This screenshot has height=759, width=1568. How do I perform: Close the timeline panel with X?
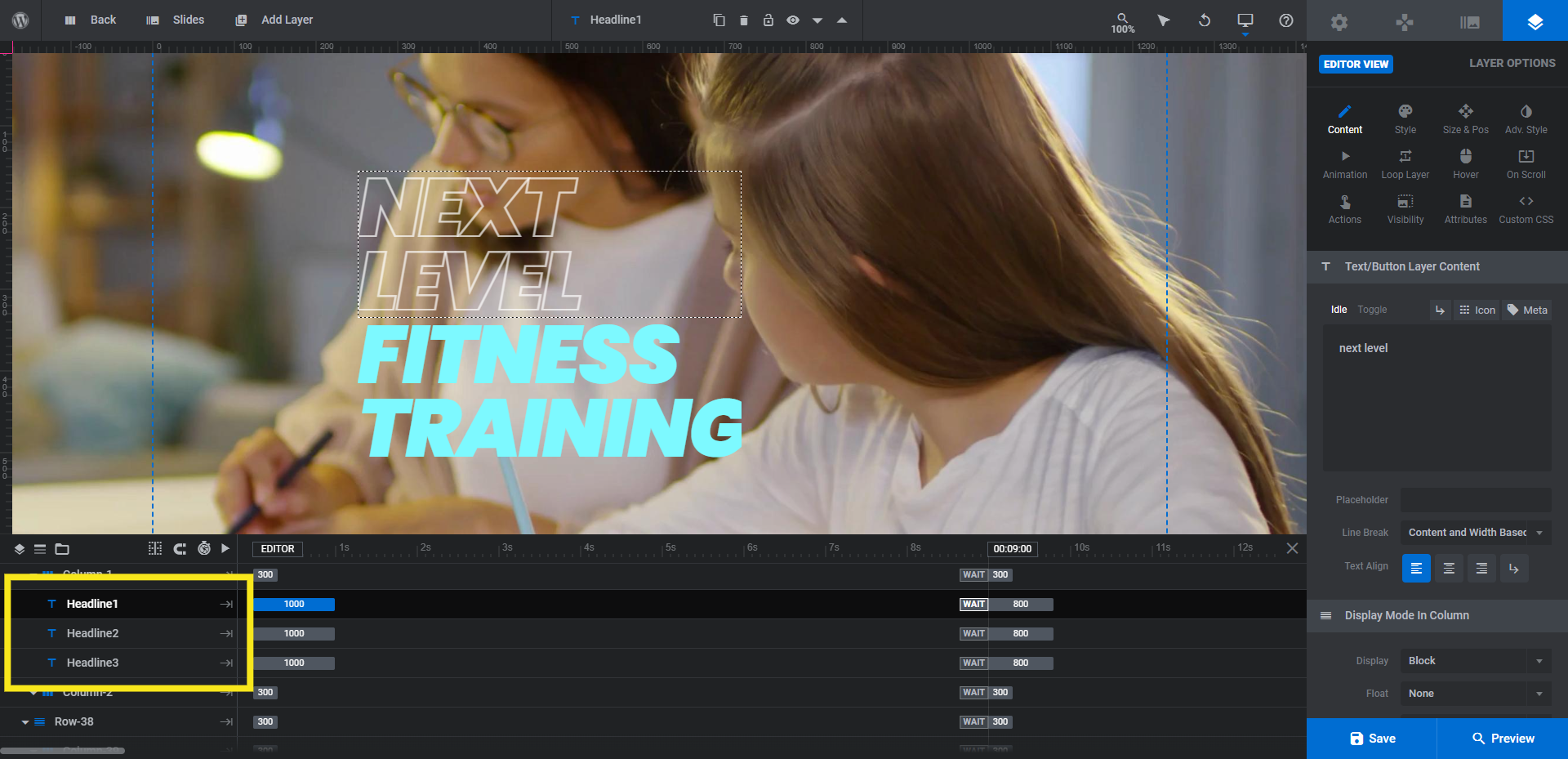[x=1292, y=548]
